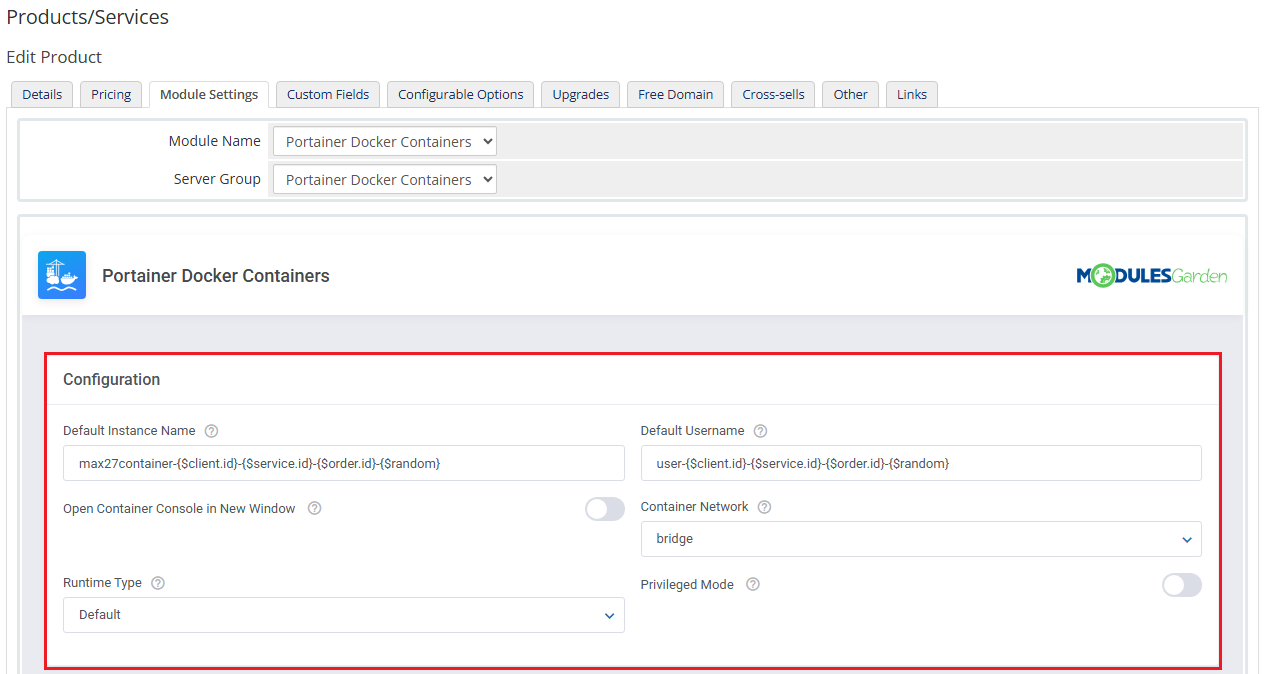Viewport: 1266px width, 674px height.
Task: Click the Portainer Docker Containers panel title
Action: click(216, 276)
